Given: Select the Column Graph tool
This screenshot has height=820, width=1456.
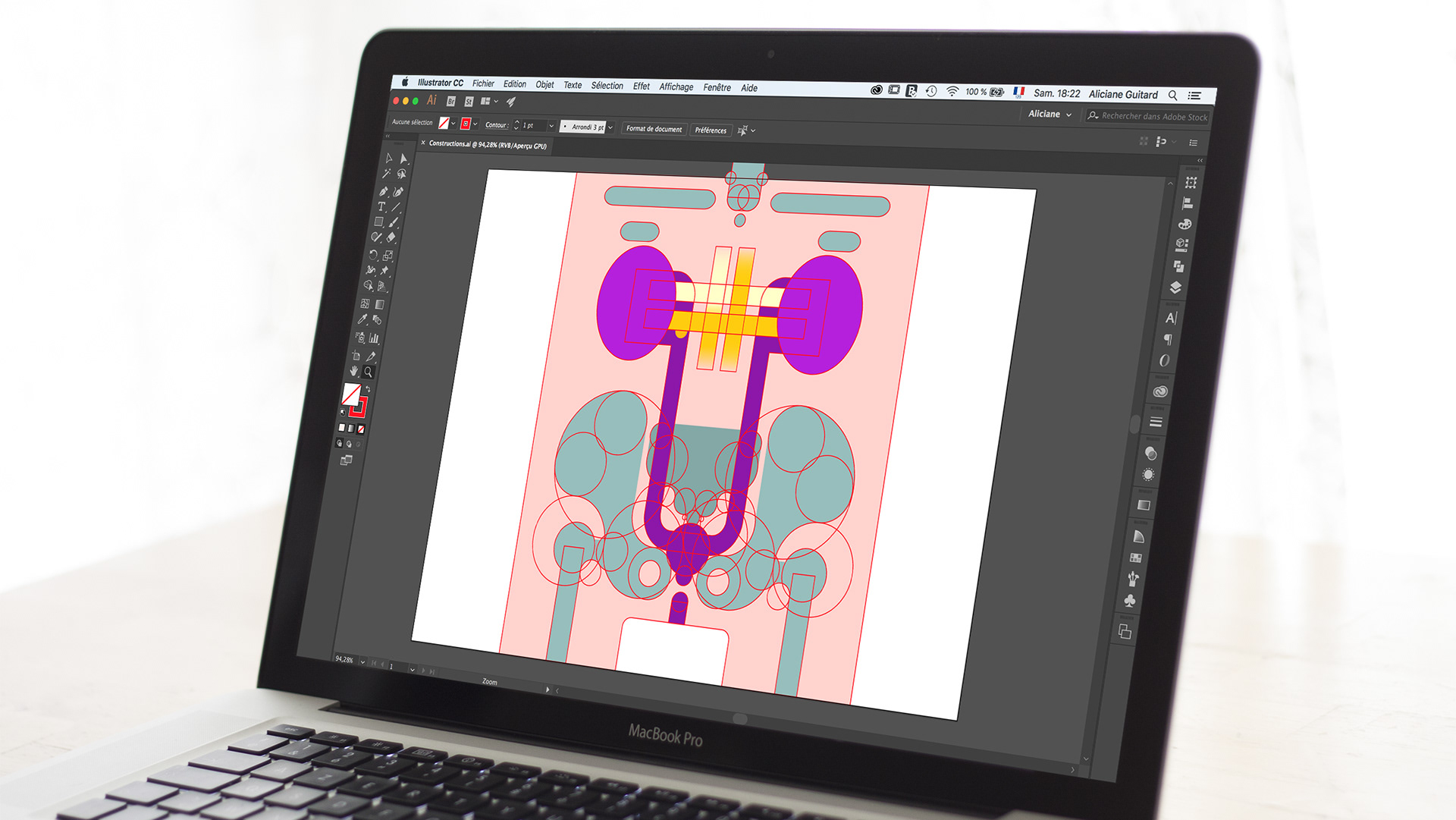Looking at the screenshot, I should pyautogui.click(x=375, y=338).
